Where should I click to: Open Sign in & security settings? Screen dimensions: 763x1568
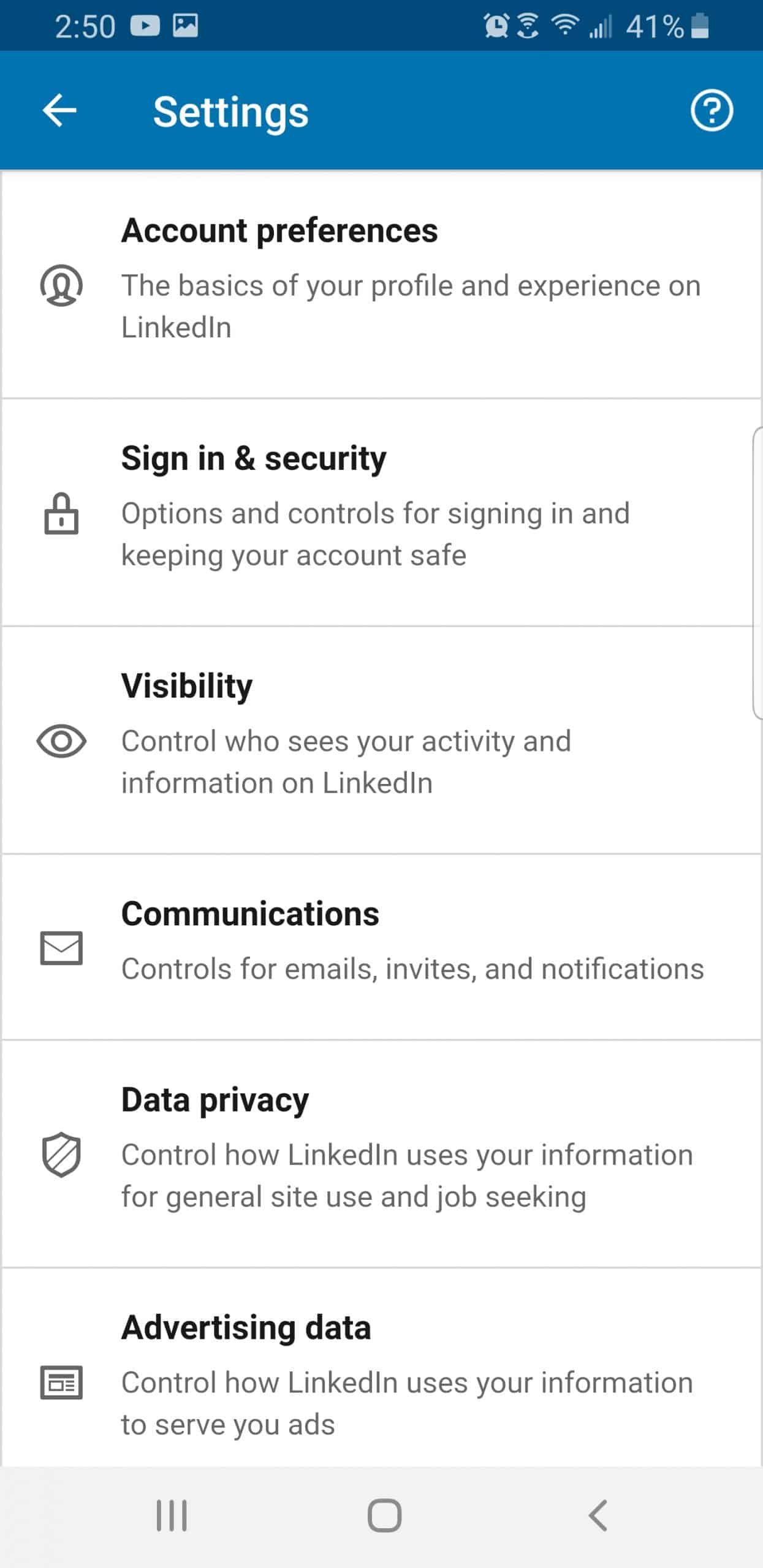pyautogui.click(x=381, y=513)
